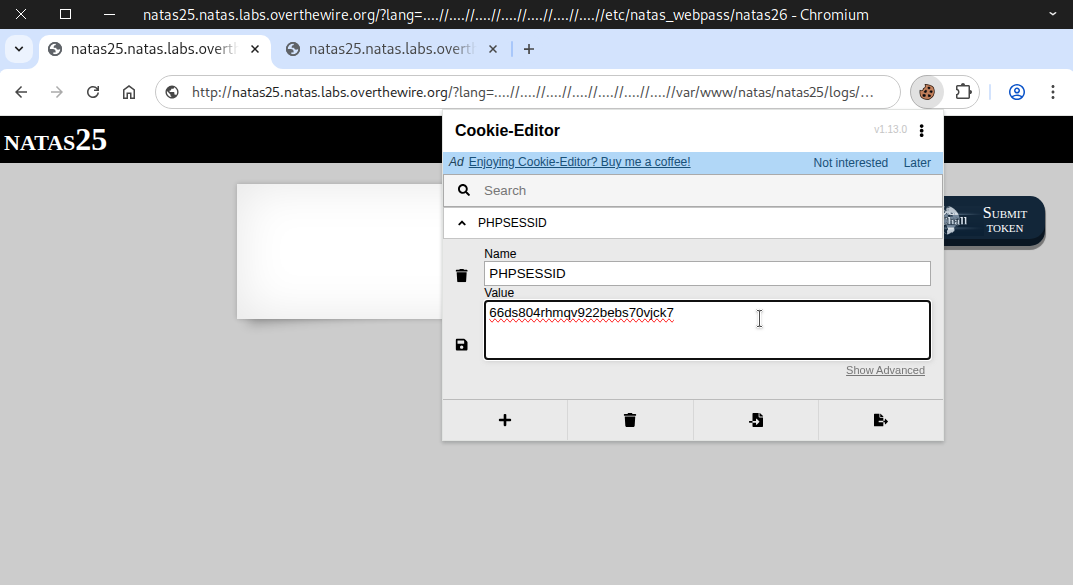Delete all cookies from bottom toolbar
Viewport: 1073px width, 585px height.
630,421
